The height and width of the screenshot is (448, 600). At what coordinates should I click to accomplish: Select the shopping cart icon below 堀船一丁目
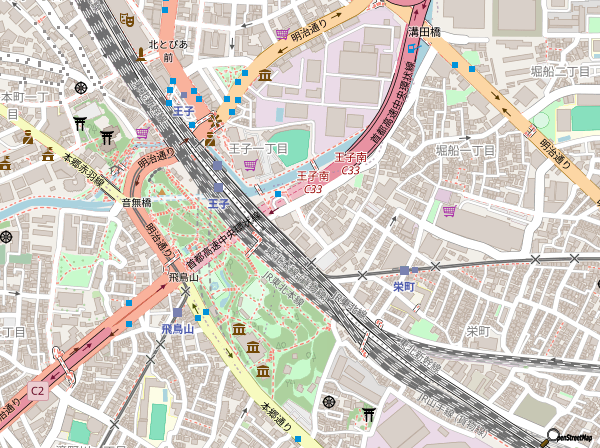(449, 211)
